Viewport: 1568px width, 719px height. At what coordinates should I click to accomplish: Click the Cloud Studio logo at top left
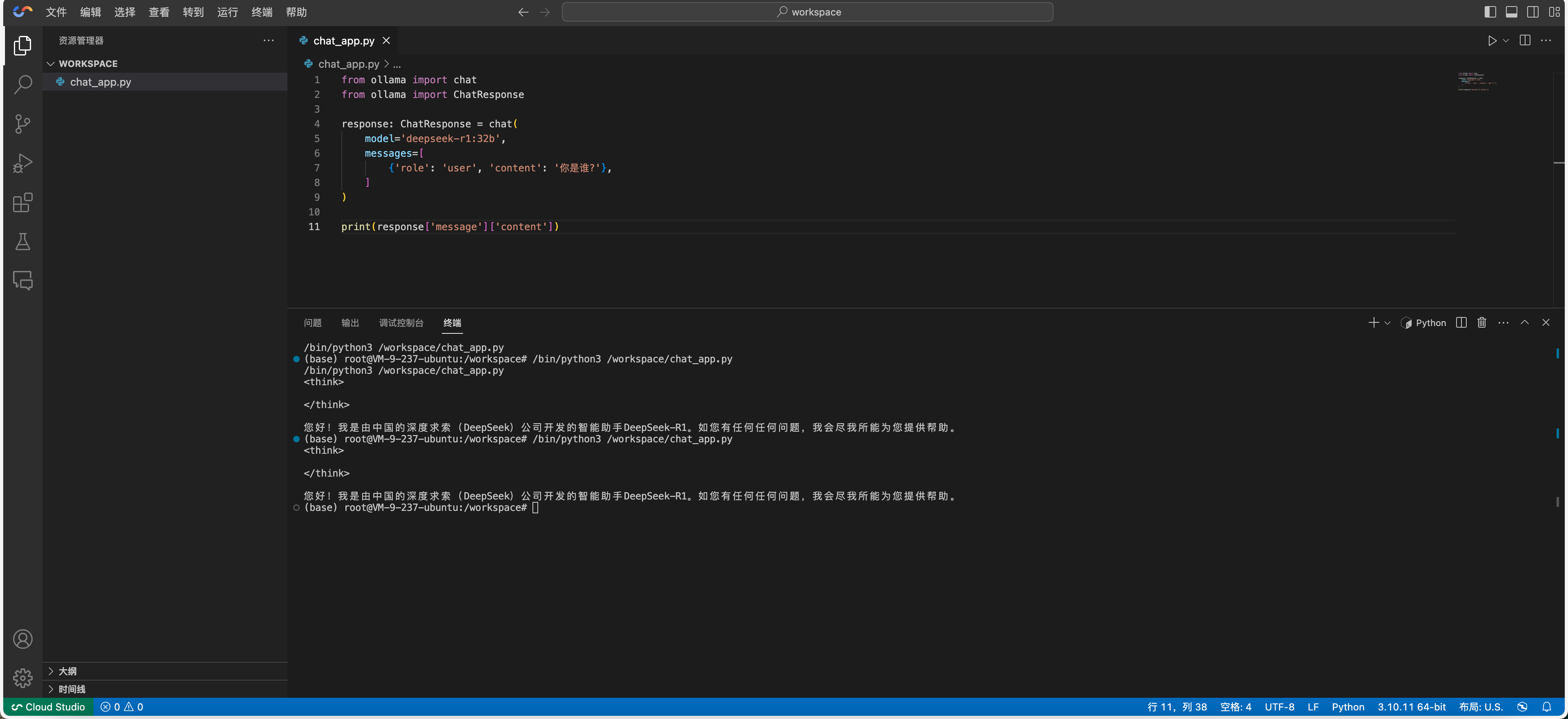point(22,11)
